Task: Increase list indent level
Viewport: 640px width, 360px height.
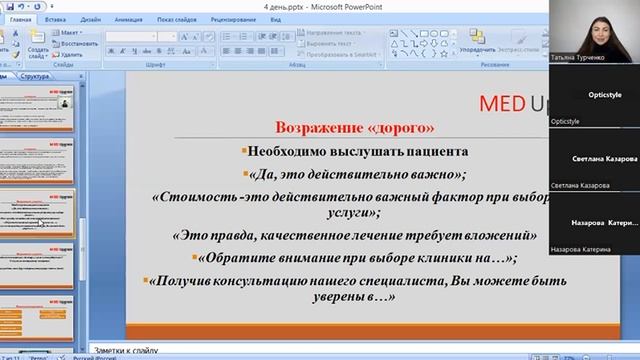Action: 273,37
